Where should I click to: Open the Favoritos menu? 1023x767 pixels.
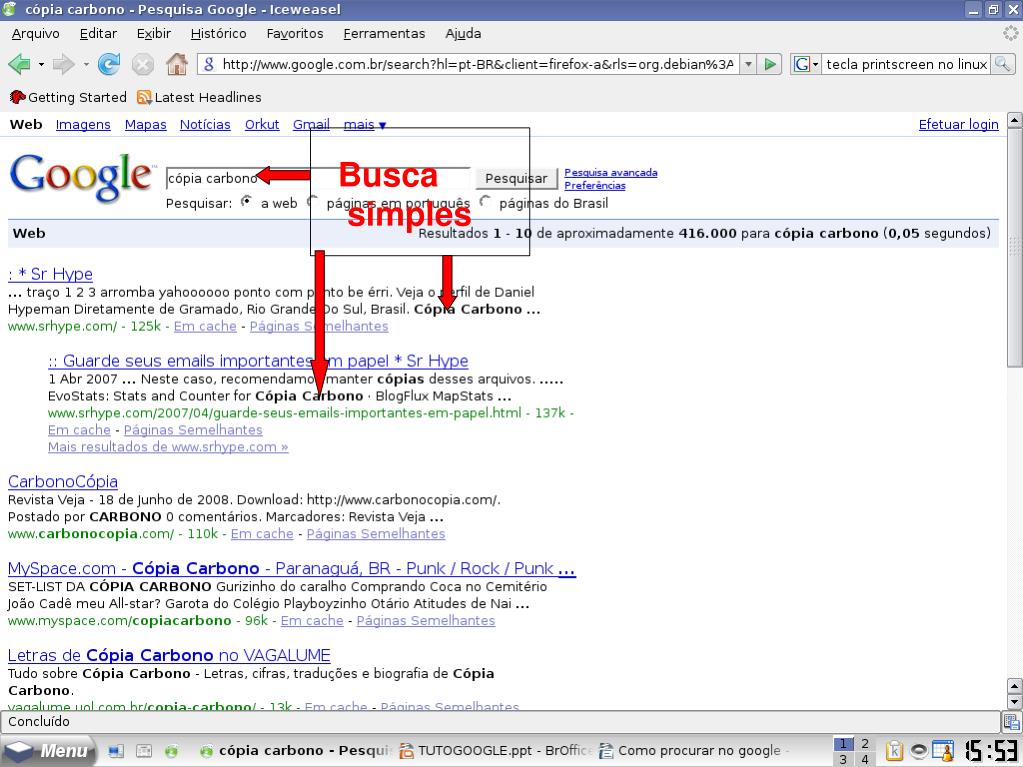pos(294,33)
